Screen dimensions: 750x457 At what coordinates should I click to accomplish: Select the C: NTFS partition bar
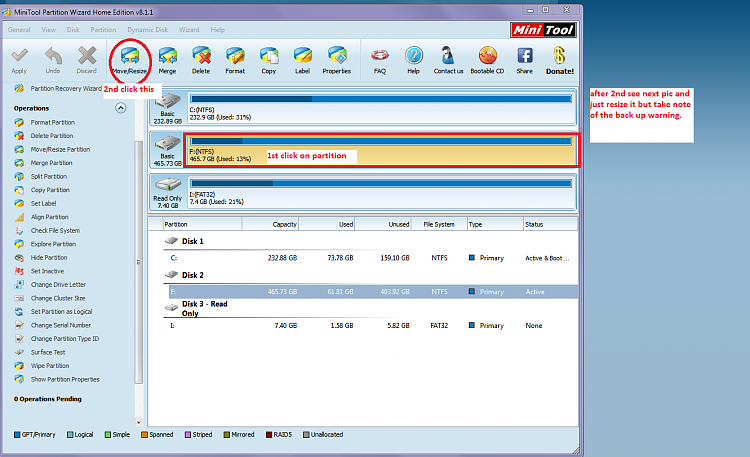click(381, 108)
